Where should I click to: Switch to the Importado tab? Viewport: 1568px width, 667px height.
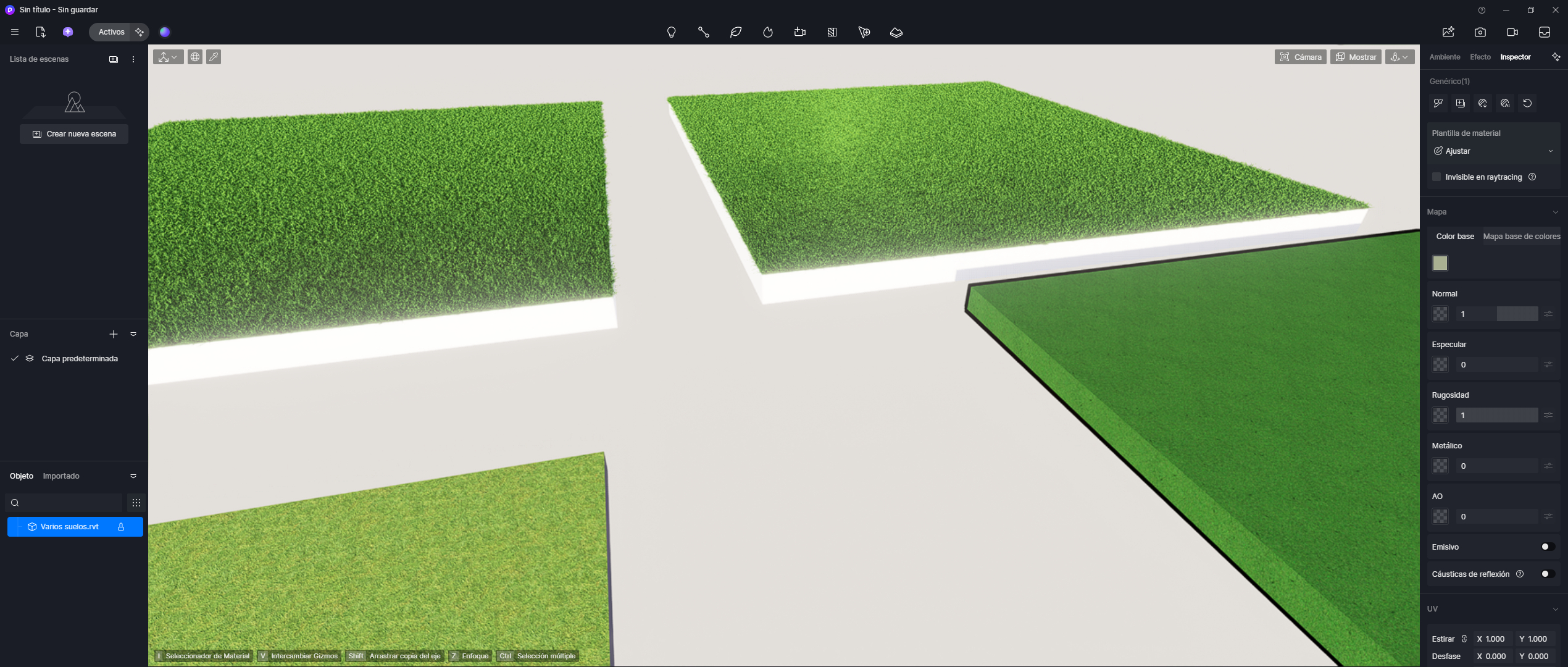[x=60, y=476]
